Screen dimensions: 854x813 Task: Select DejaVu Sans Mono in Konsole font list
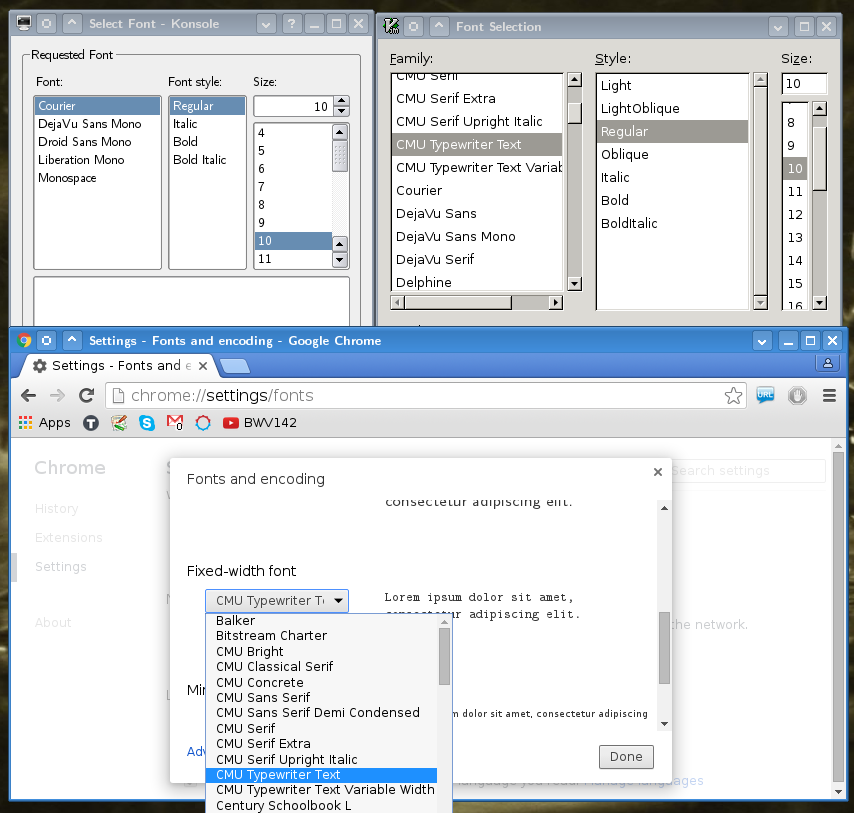pyautogui.click(x=89, y=124)
